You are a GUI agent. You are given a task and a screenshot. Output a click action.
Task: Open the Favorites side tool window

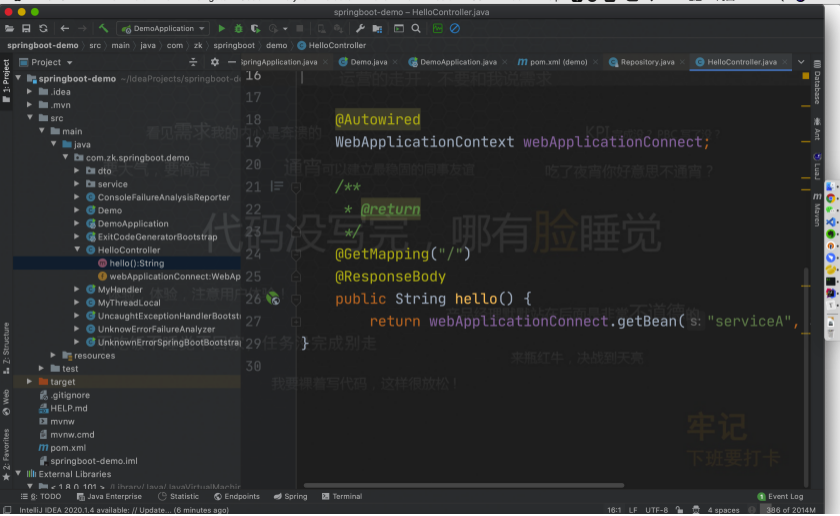click(6, 454)
